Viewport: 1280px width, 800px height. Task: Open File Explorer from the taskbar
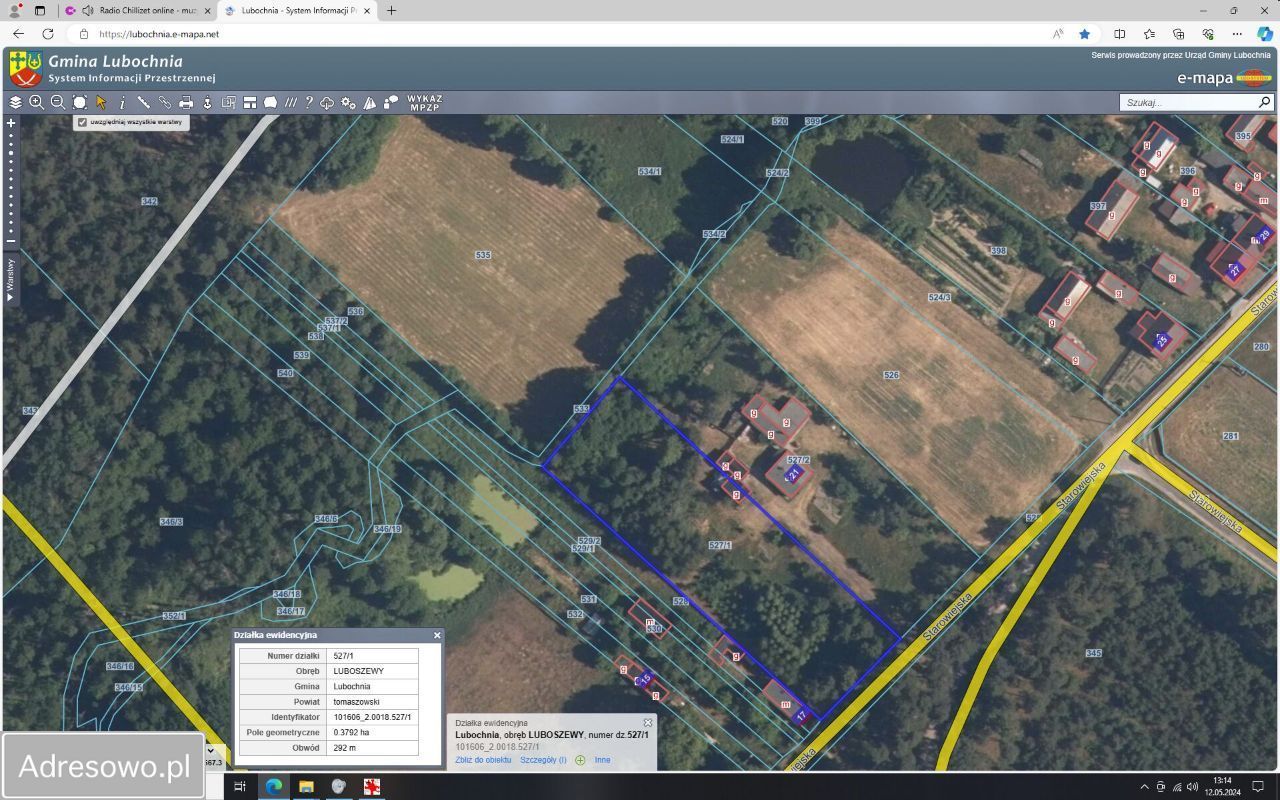click(x=306, y=786)
